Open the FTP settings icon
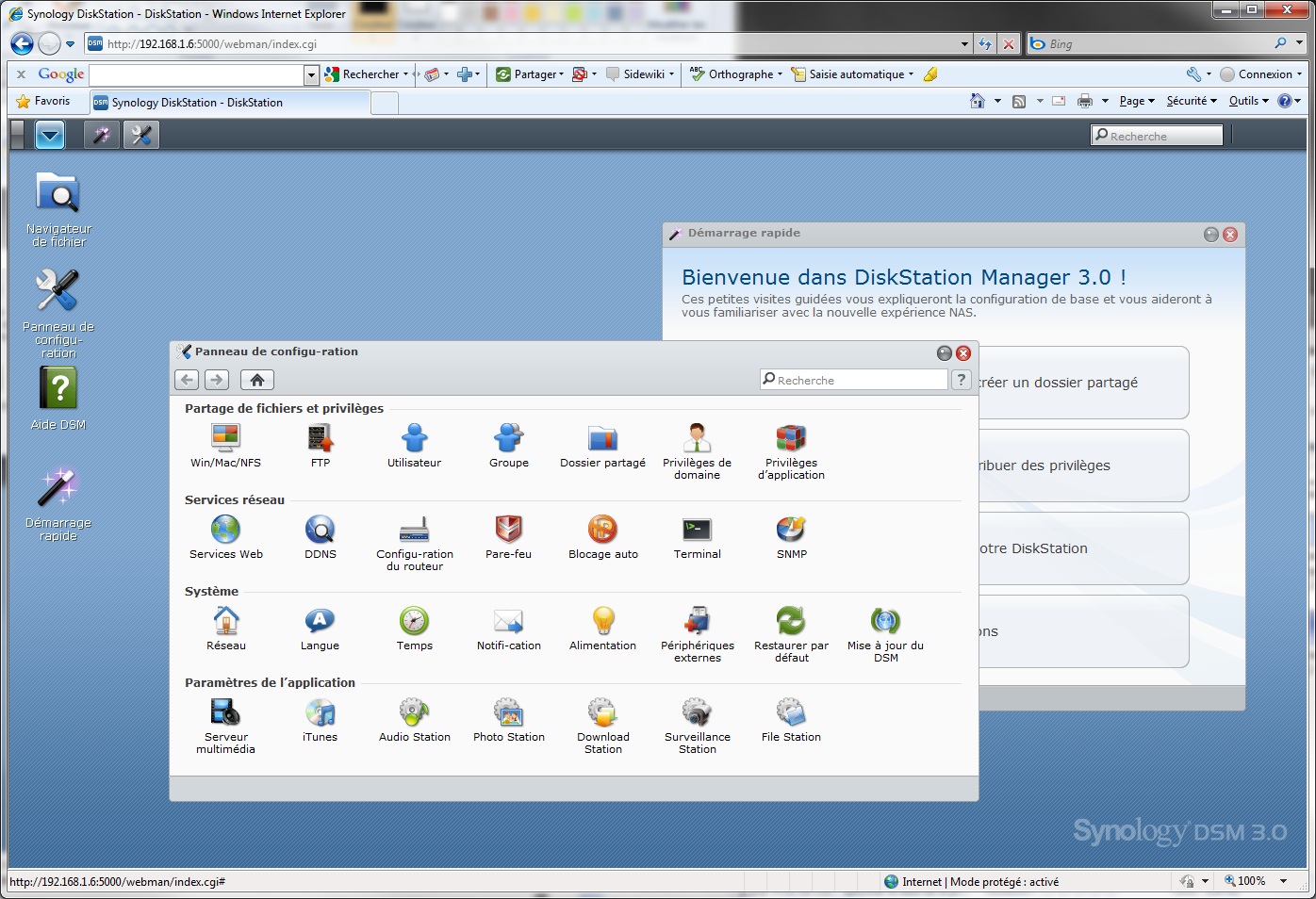The width and height of the screenshot is (1316, 899). point(321,446)
